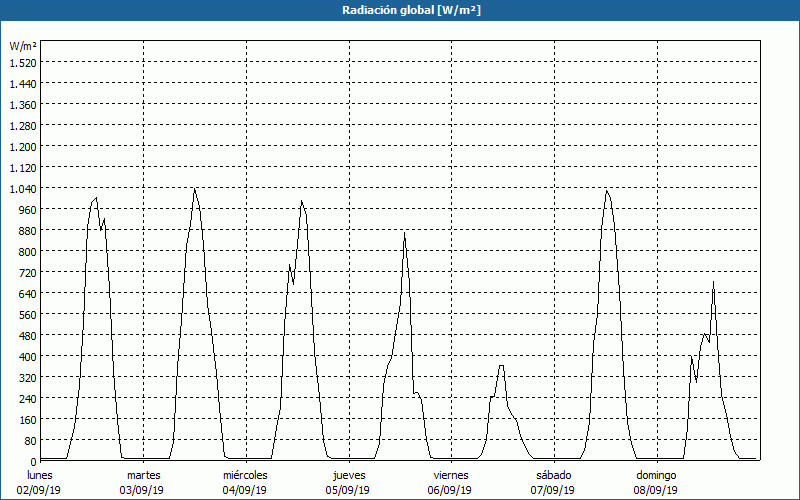Image resolution: width=800 pixels, height=500 pixels.
Task: Click the 160 y-axis value
Action: [x=28, y=419]
